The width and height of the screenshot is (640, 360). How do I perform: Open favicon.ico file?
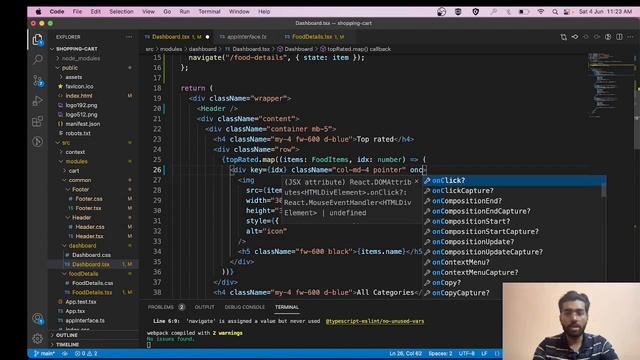(x=79, y=87)
